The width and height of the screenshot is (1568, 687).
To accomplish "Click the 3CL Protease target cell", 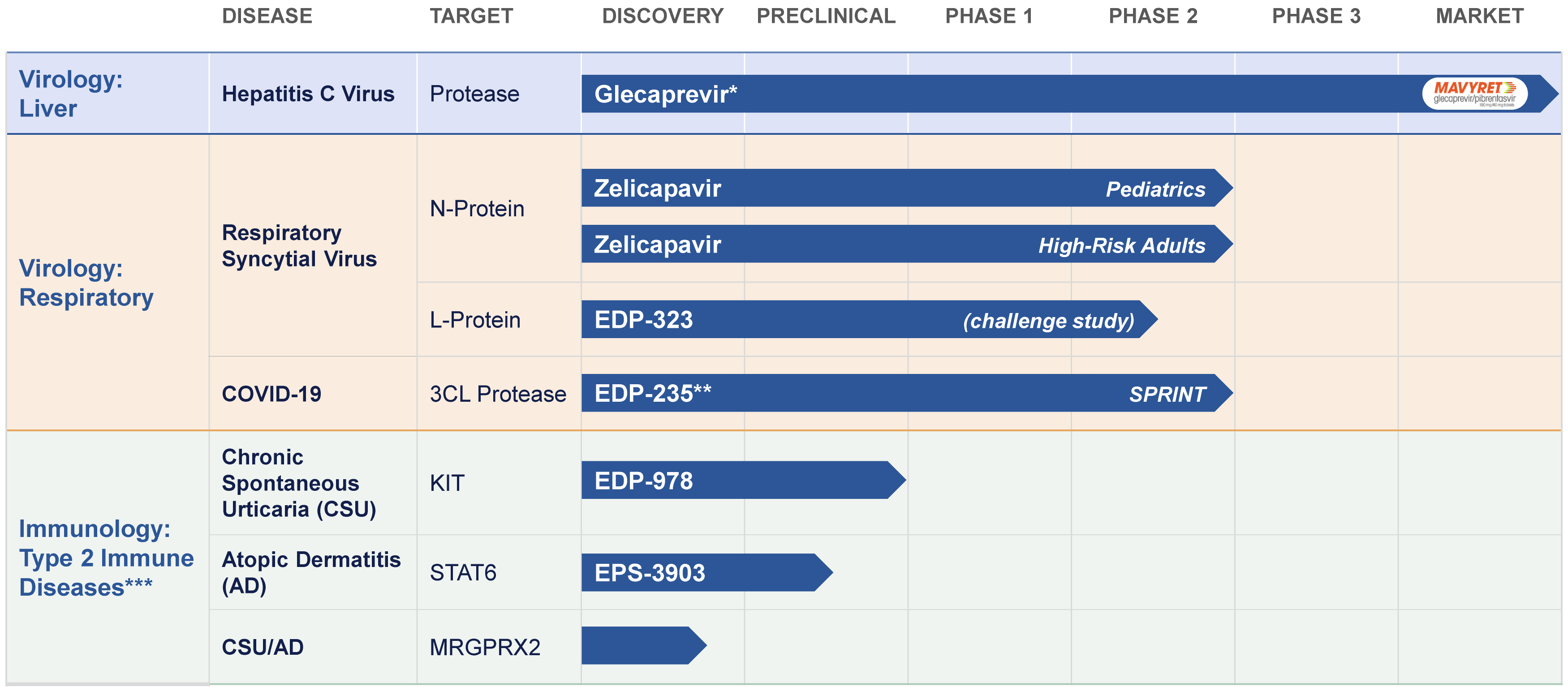I will [498, 394].
